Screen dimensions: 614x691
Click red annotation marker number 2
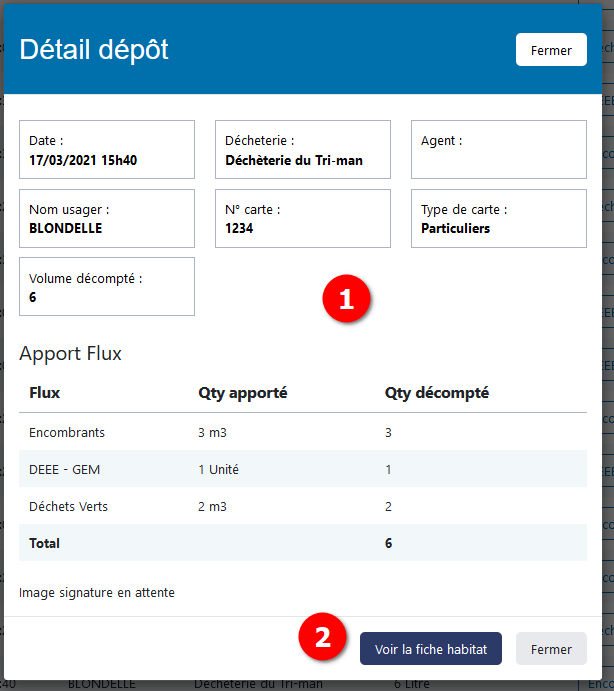(x=322, y=637)
